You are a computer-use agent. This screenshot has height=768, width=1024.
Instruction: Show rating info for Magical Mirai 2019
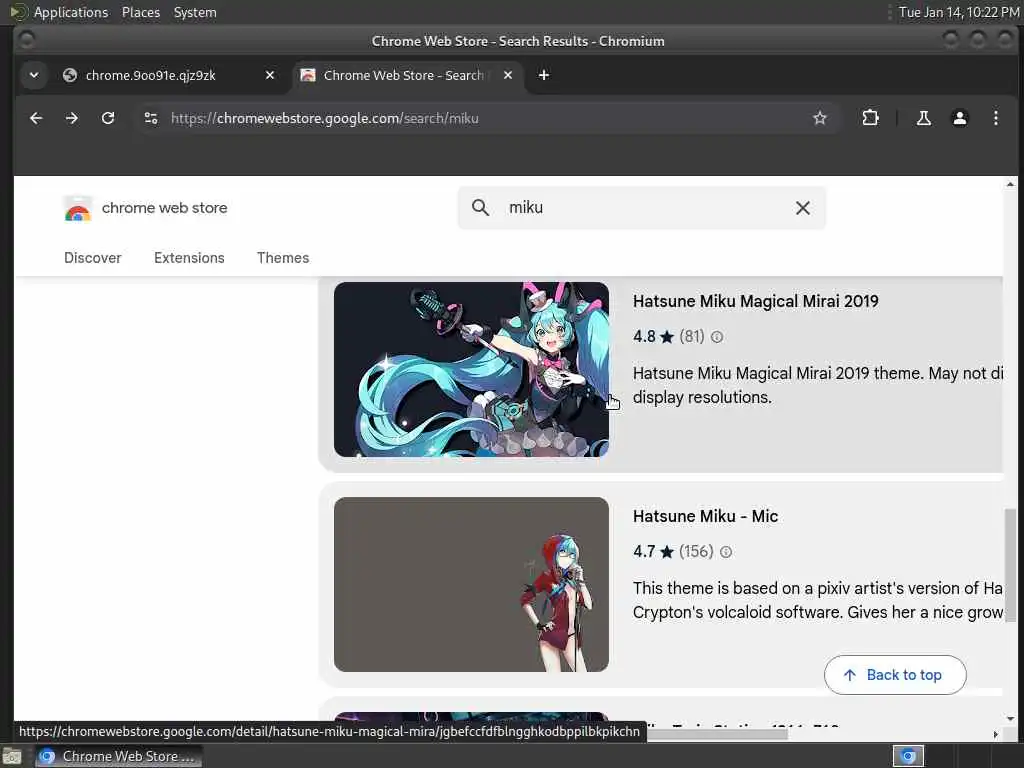point(716,337)
